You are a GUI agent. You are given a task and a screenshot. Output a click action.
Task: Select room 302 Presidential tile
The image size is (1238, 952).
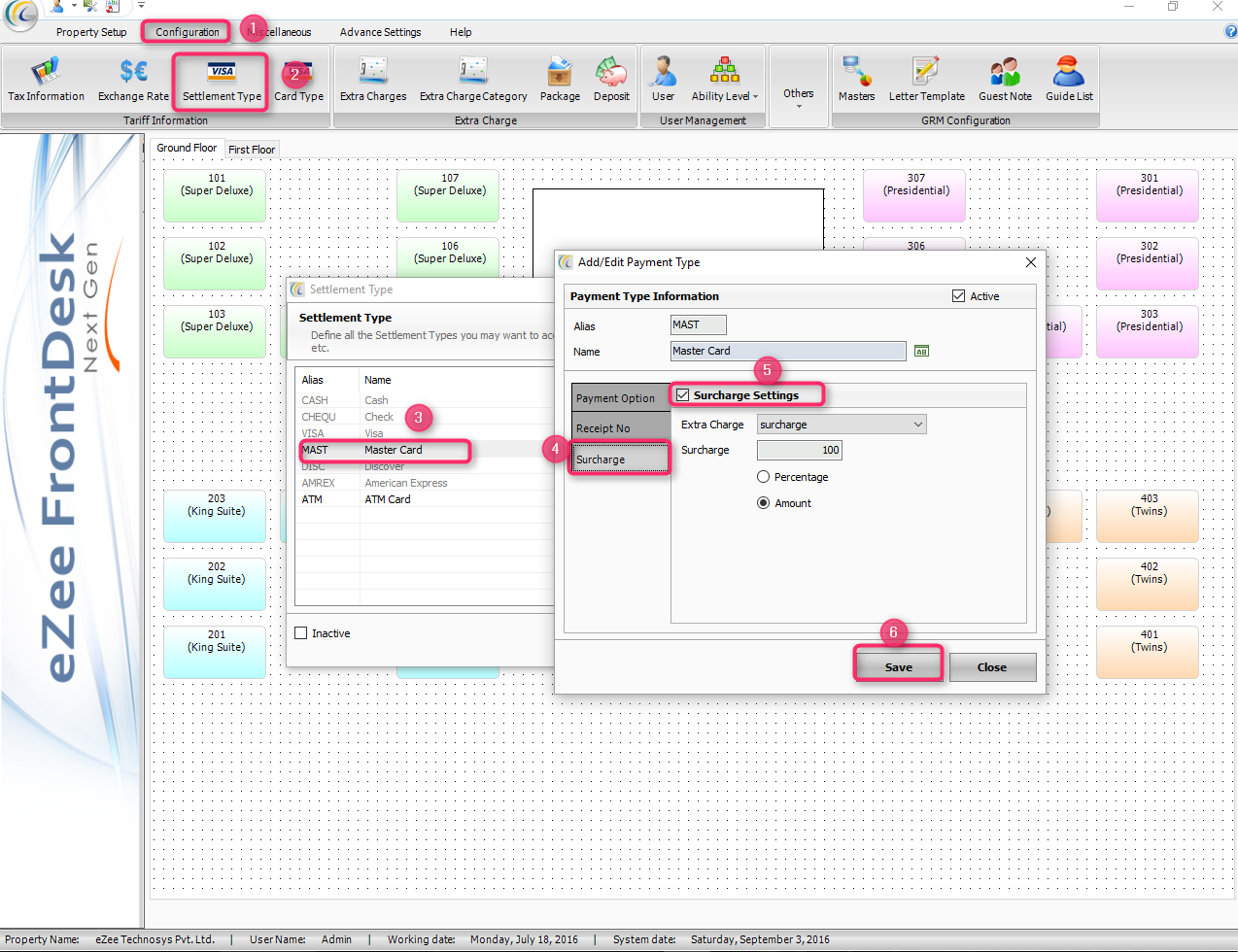1148,263
